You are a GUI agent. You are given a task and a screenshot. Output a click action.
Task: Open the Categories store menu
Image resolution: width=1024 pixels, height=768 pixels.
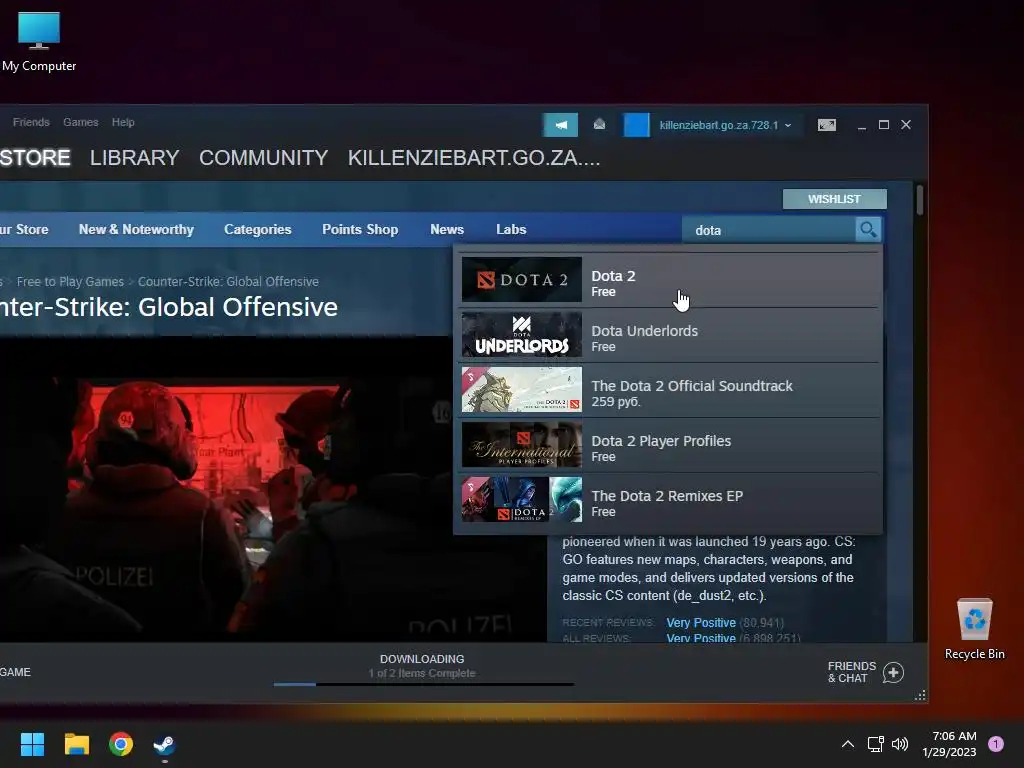click(257, 229)
